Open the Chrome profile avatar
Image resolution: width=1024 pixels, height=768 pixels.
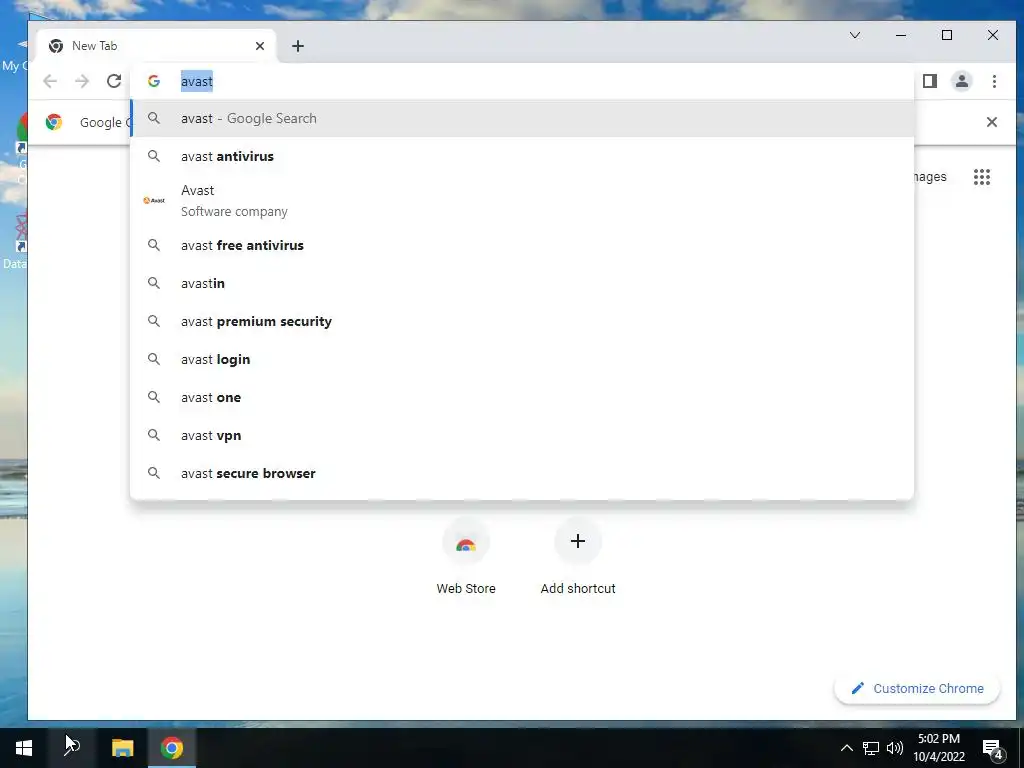(962, 81)
